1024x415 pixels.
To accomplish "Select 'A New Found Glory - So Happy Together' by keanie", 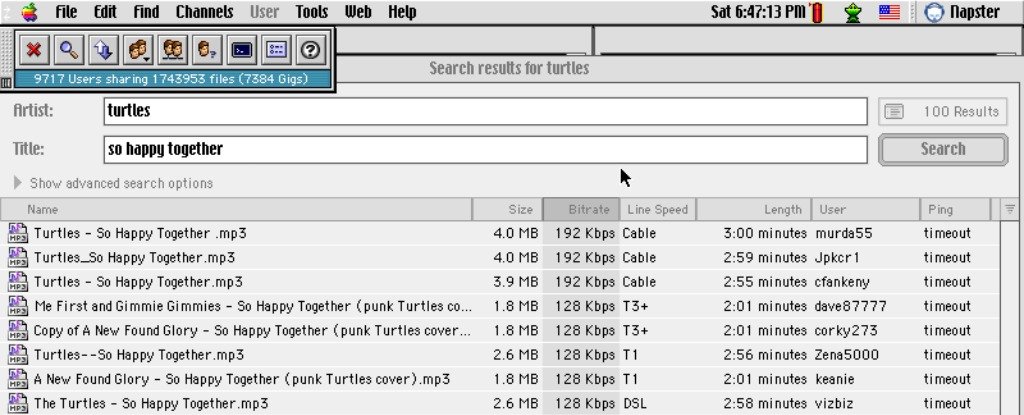I will coord(242,379).
